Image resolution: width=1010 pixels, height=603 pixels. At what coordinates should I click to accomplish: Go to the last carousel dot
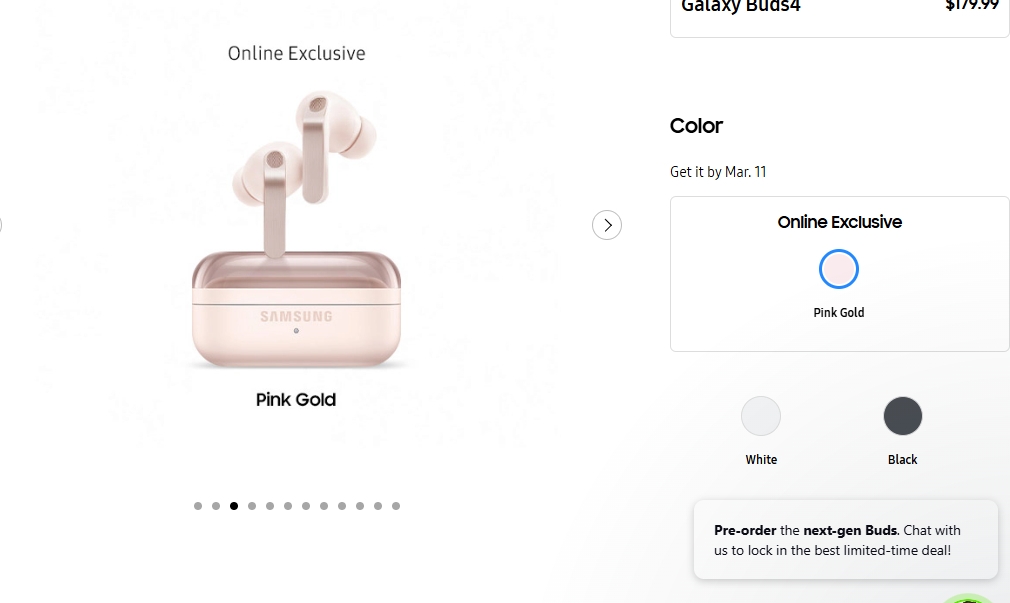point(396,506)
